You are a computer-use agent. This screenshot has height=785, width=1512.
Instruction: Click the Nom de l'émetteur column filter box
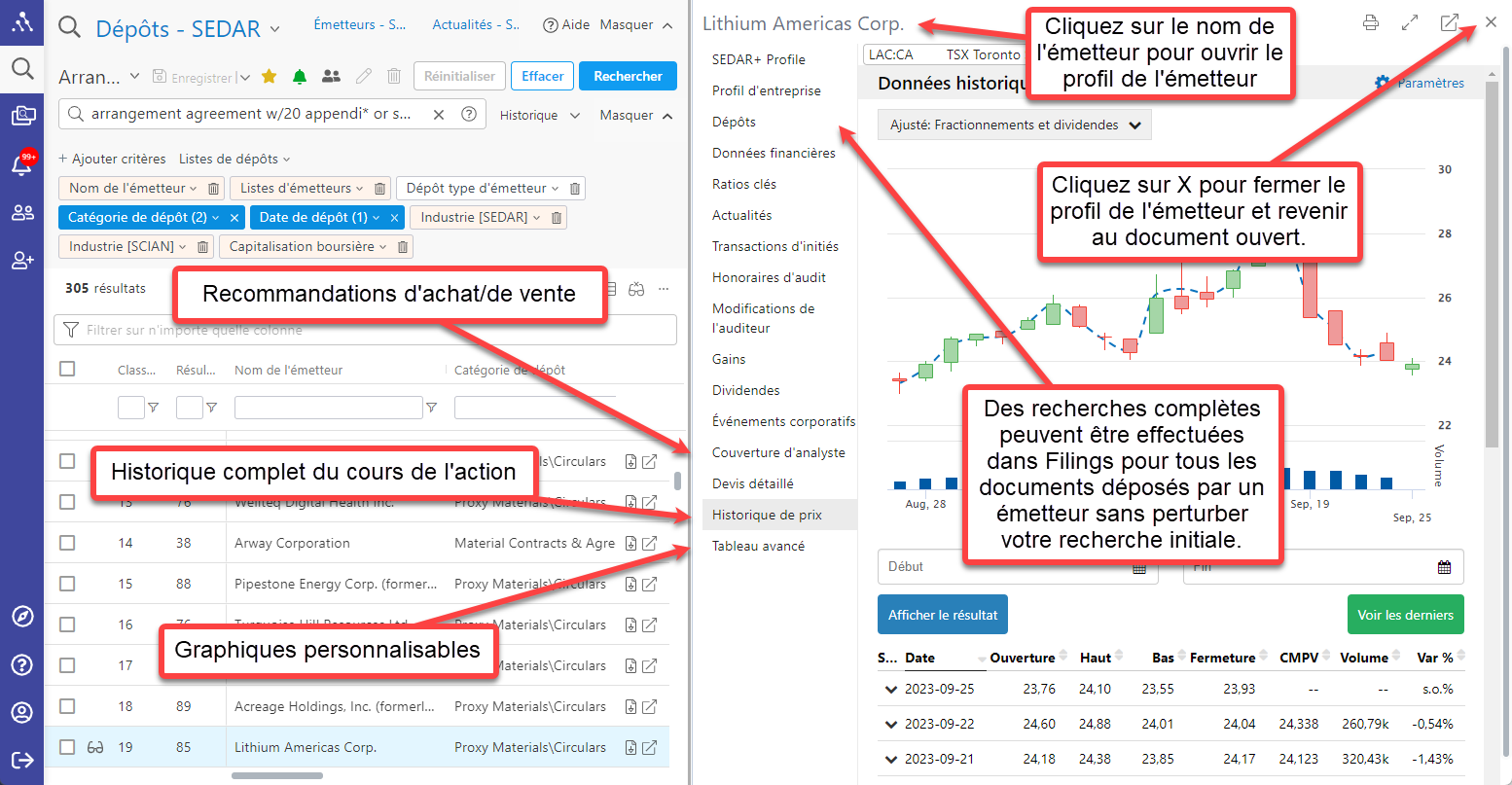[328, 408]
